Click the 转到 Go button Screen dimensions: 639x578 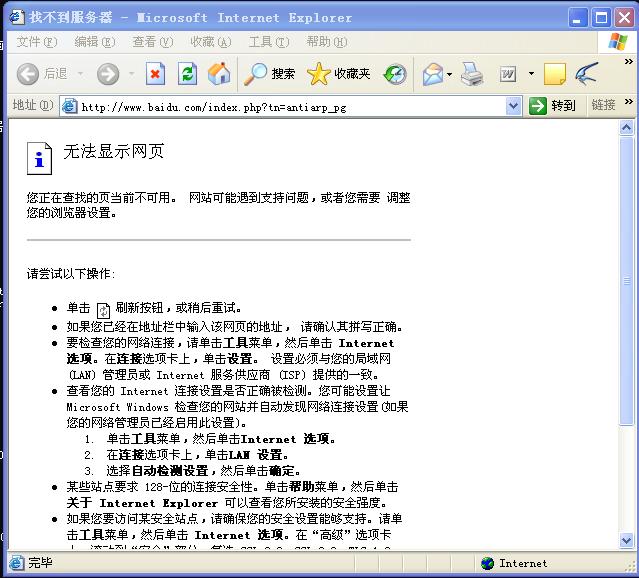tap(552, 106)
